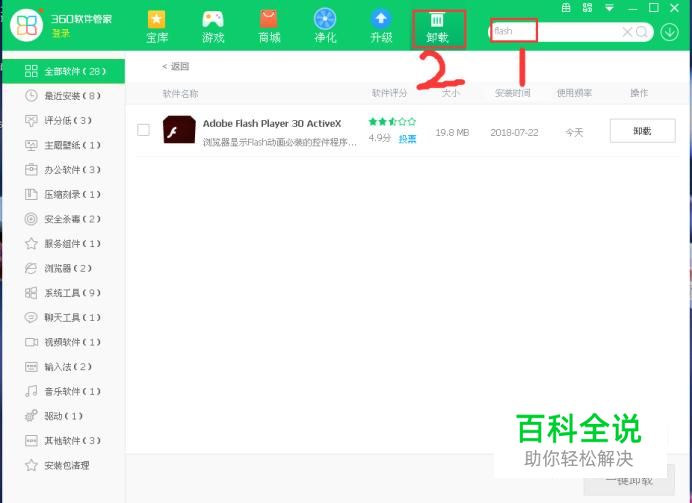Open the 商城 store tab
This screenshot has height=503, width=692.
click(x=269, y=27)
